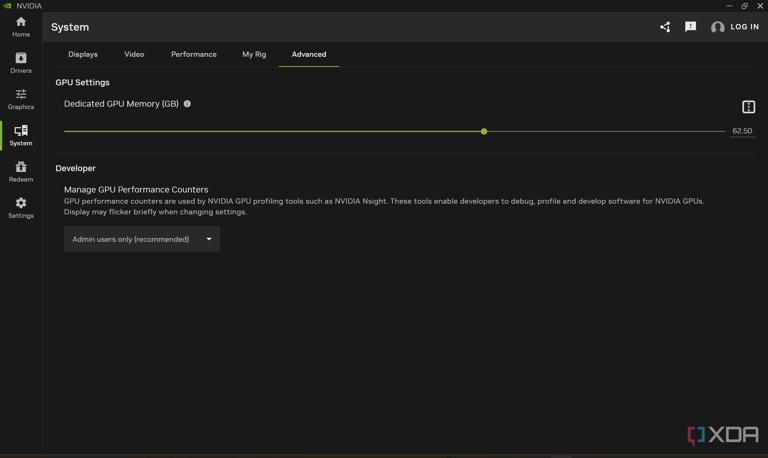768x458 pixels.
Task: Select the System section in sidebar
Action: coord(21,136)
